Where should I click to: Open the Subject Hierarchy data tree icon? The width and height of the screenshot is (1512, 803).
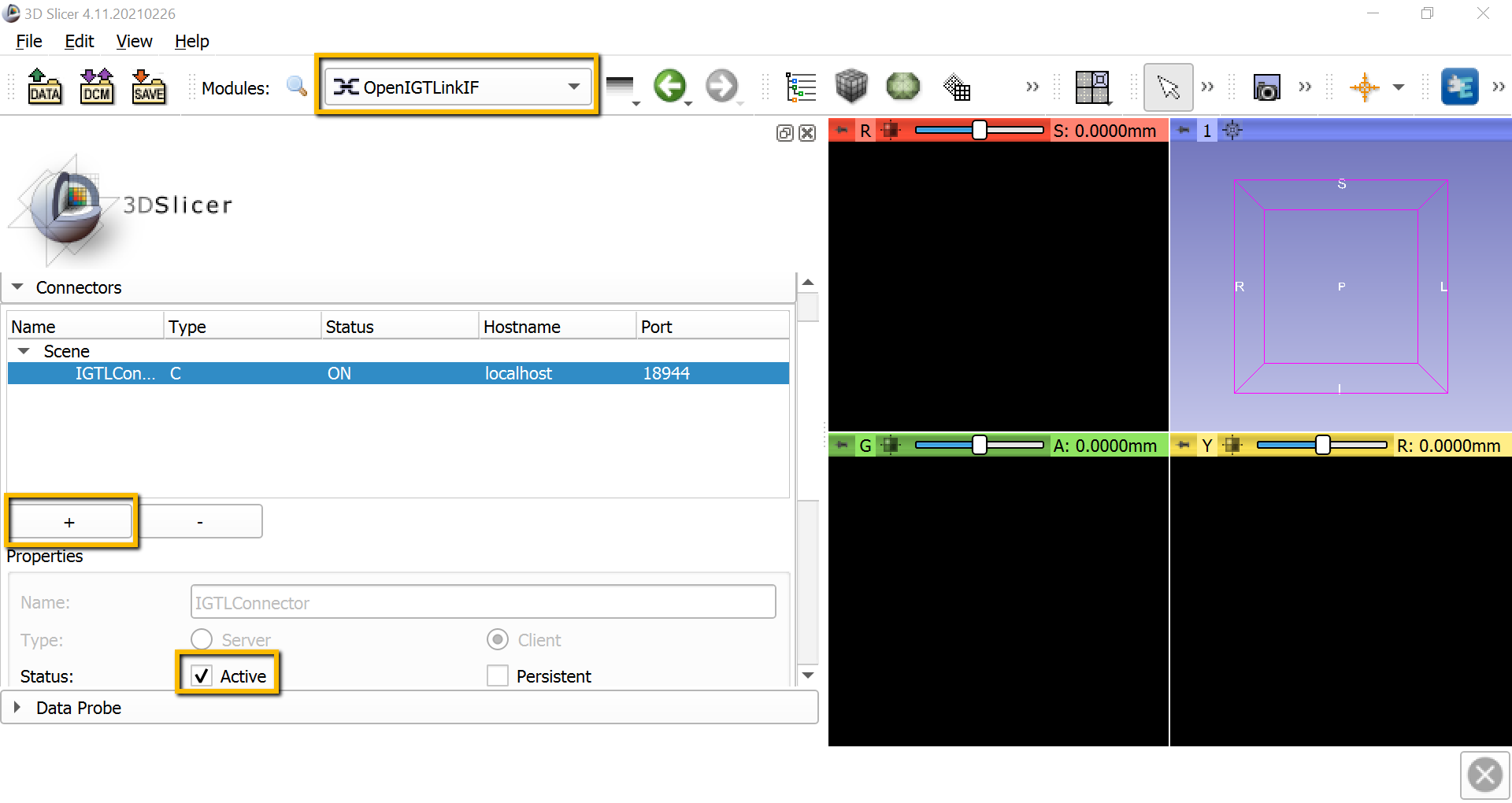pyautogui.click(x=801, y=87)
